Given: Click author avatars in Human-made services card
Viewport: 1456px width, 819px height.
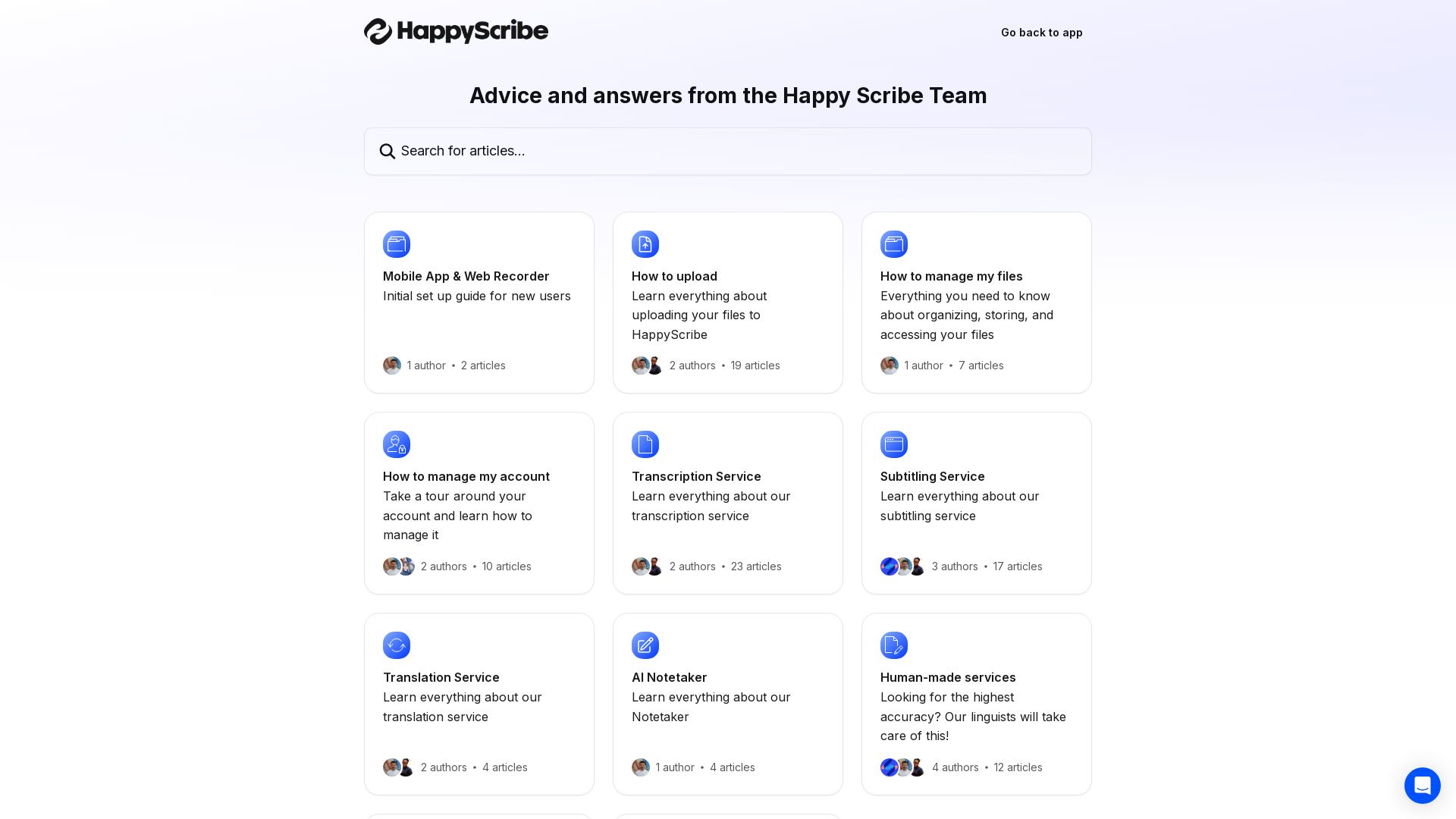Looking at the screenshot, I should (x=903, y=767).
